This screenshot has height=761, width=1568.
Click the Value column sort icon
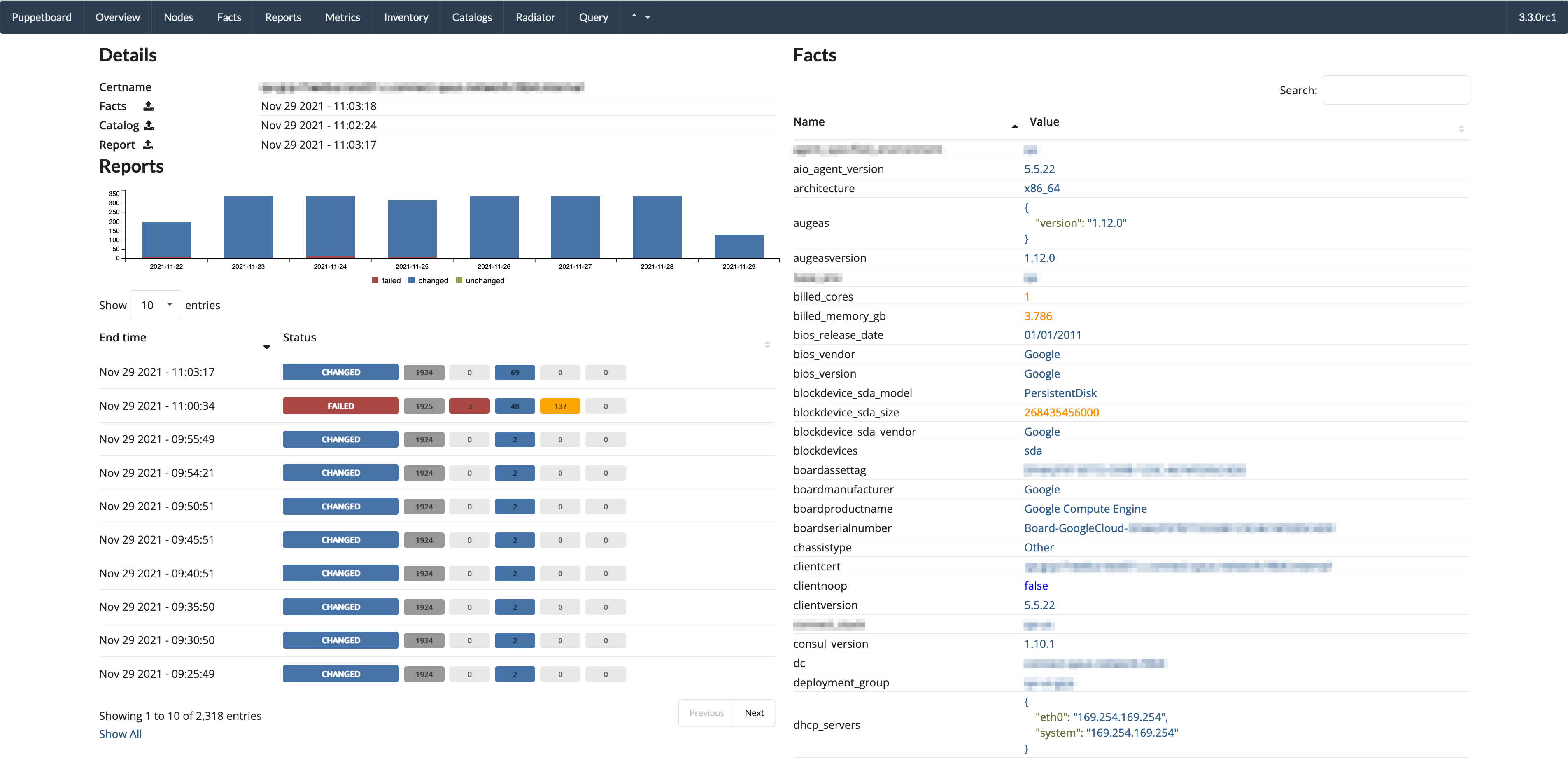(x=1461, y=128)
